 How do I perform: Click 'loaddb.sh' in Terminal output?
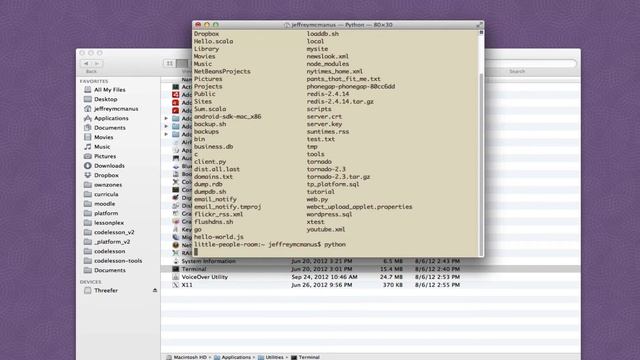point(322,34)
